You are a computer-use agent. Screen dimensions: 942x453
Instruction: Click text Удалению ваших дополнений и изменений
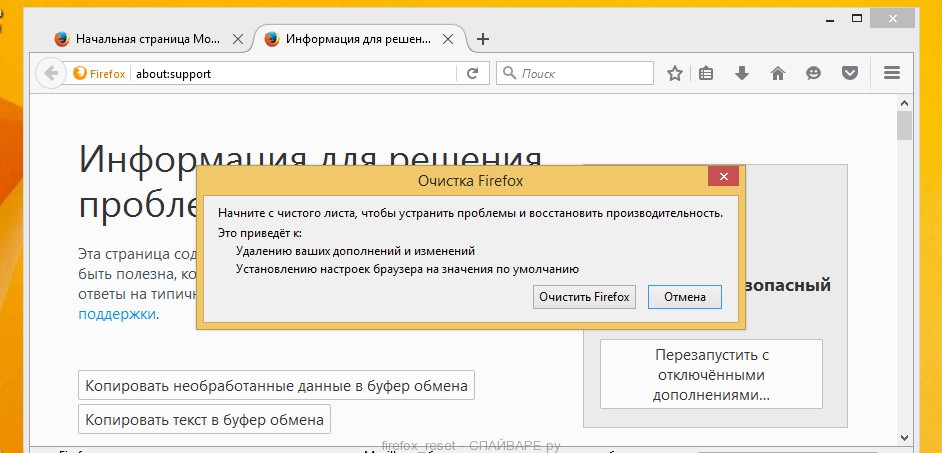[356, 251]
